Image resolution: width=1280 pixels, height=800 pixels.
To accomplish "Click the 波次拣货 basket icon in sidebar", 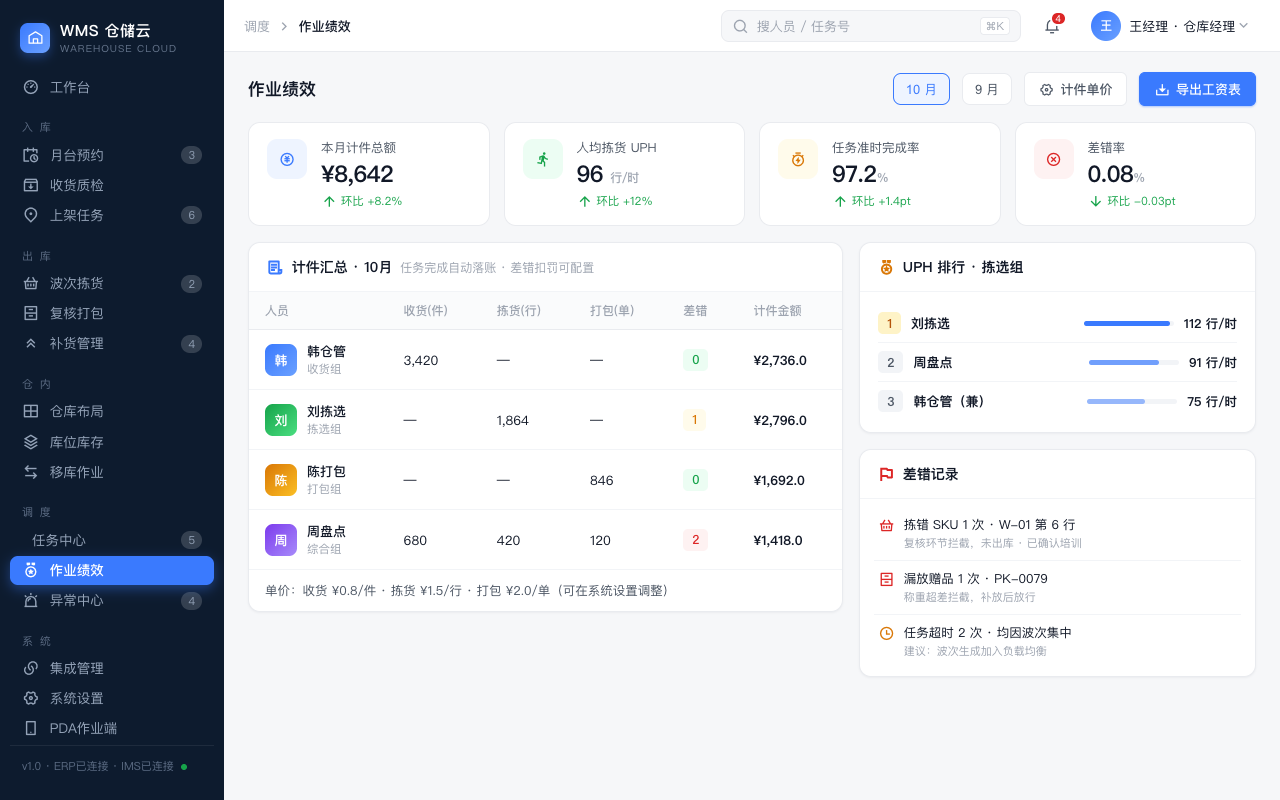I will (31, 283).
